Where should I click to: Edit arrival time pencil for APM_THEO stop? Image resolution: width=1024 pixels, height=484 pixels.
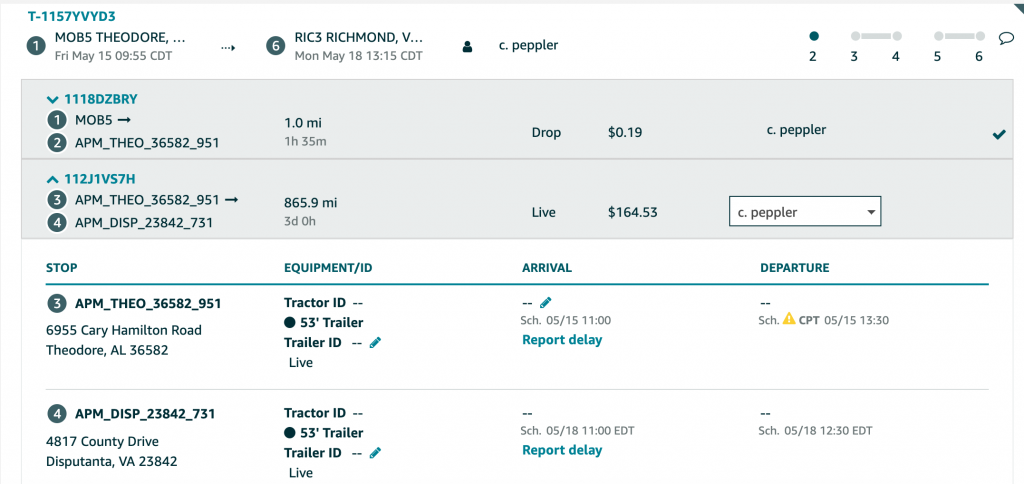(546, 302)
